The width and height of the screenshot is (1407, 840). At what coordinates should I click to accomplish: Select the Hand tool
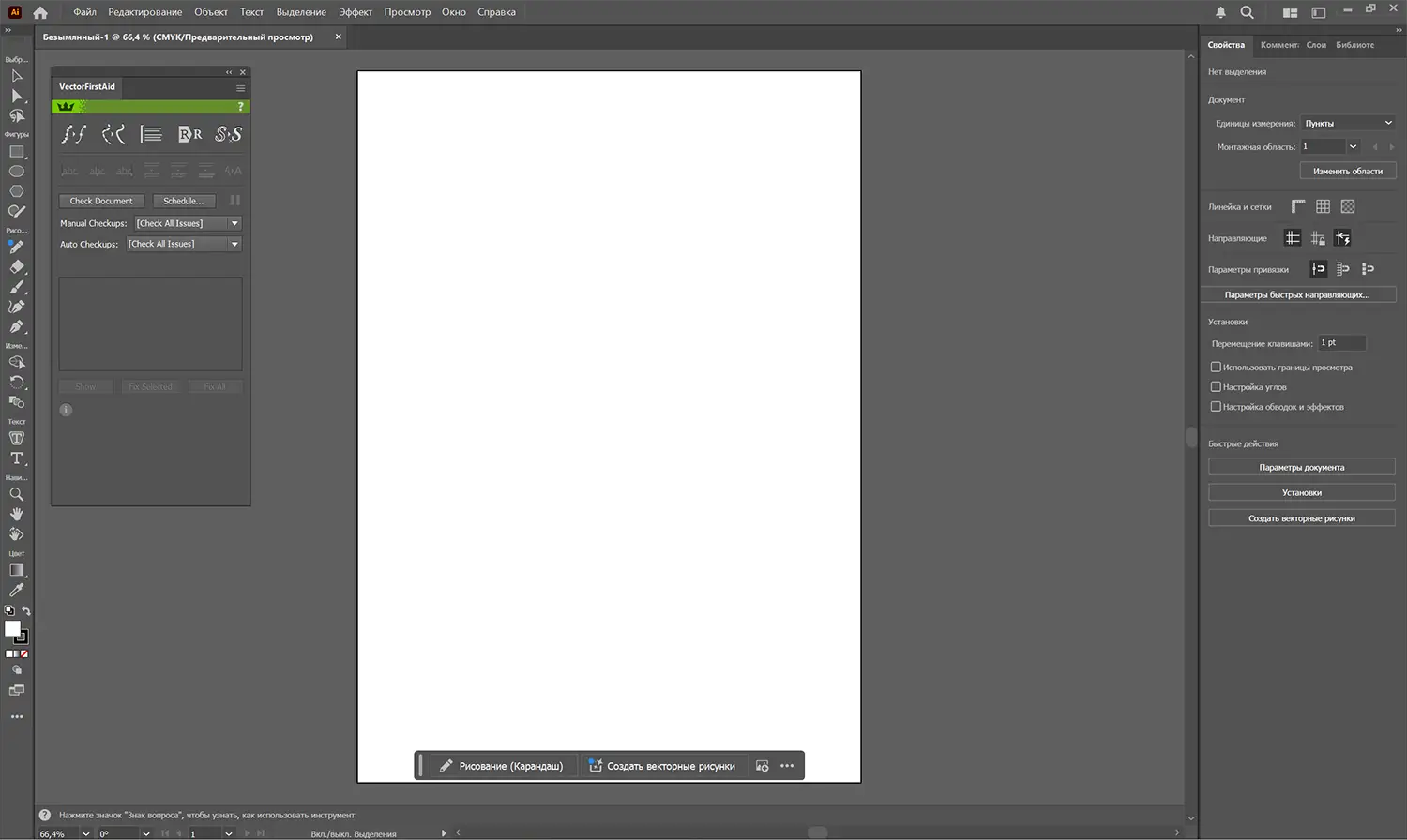coord(16,514)
